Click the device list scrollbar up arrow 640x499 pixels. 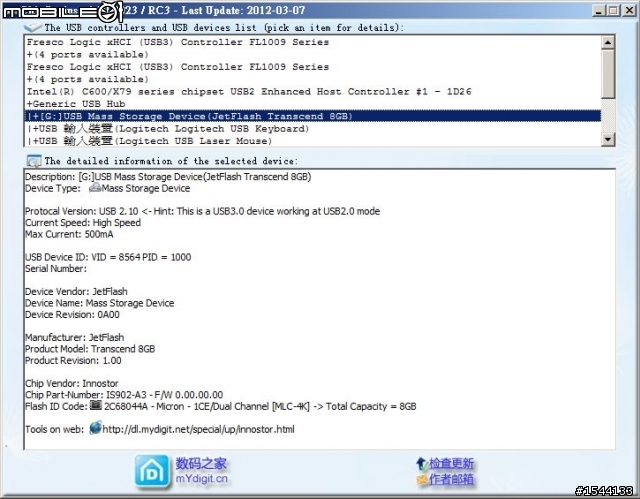tap(608, 42)
